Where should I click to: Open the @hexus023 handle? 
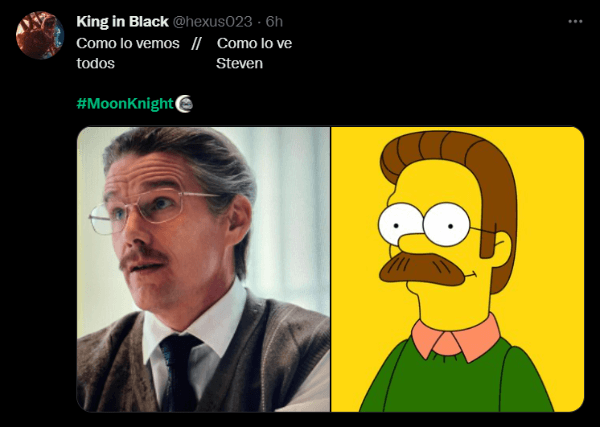pos(212,22)
